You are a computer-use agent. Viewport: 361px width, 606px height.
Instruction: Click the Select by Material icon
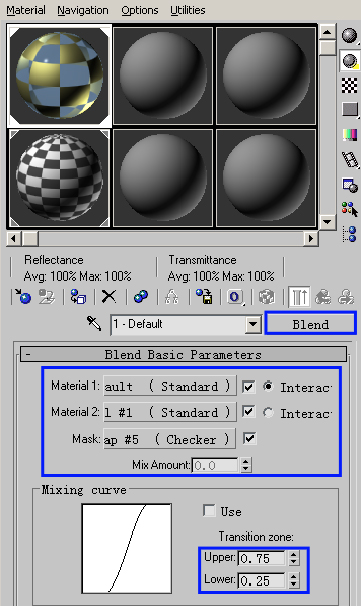tap(349, 209)
